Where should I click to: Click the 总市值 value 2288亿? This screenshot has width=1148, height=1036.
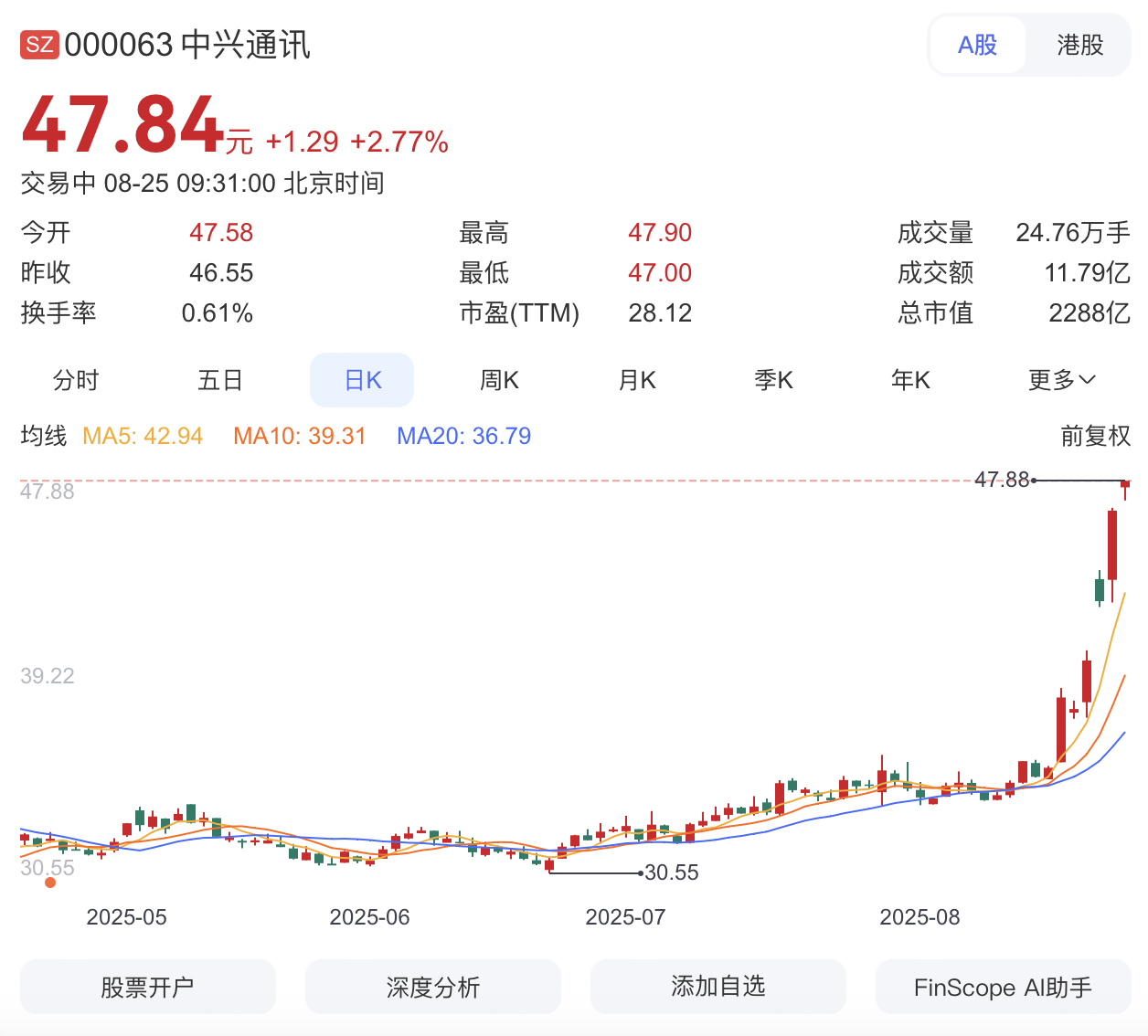(x=1090, y=313)
